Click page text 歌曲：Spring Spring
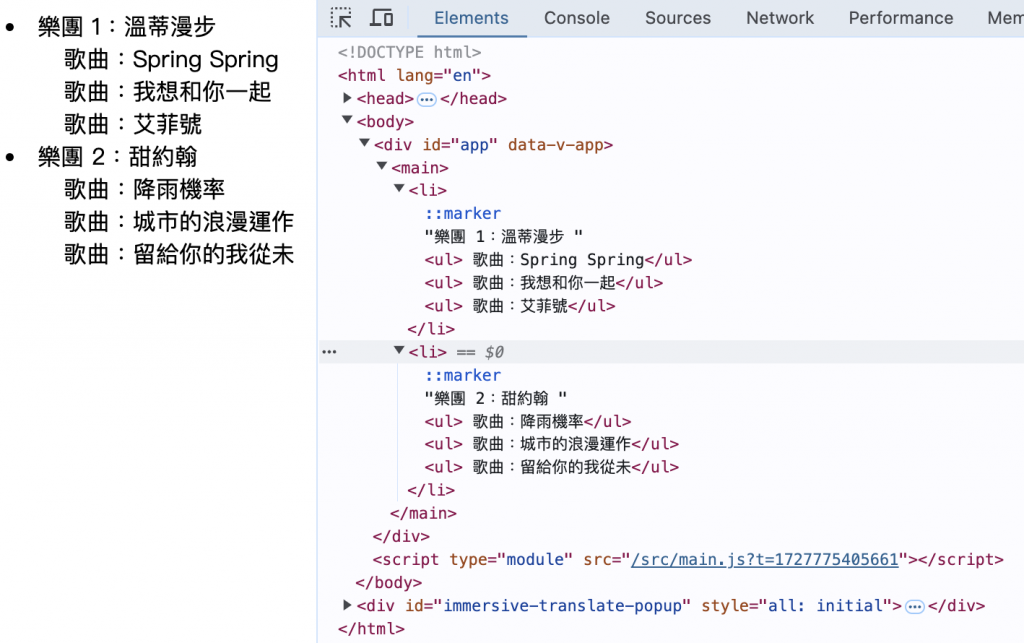This screenshot has width=1024, height=643. (x=171, y=59)
